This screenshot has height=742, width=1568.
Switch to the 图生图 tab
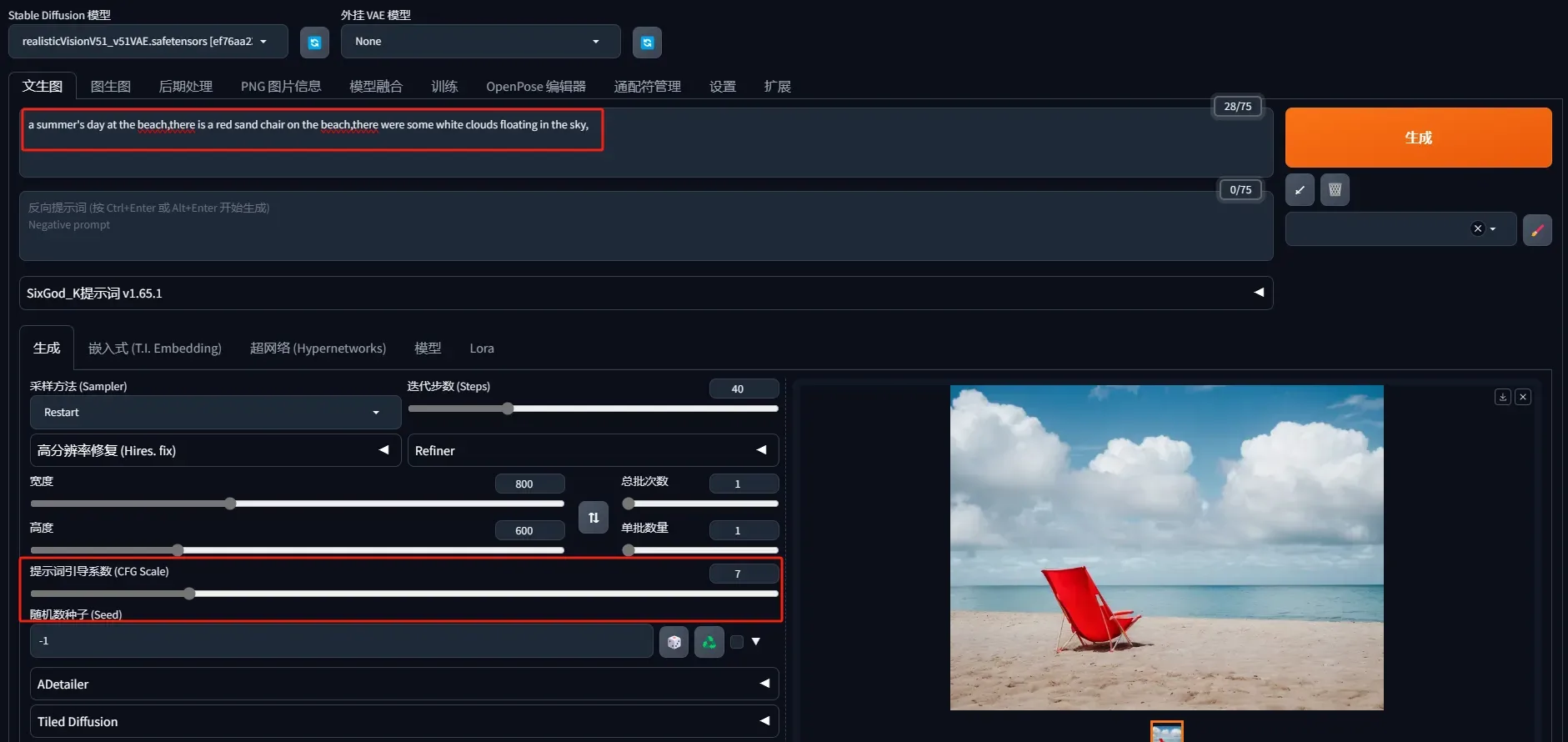point(111,87)
